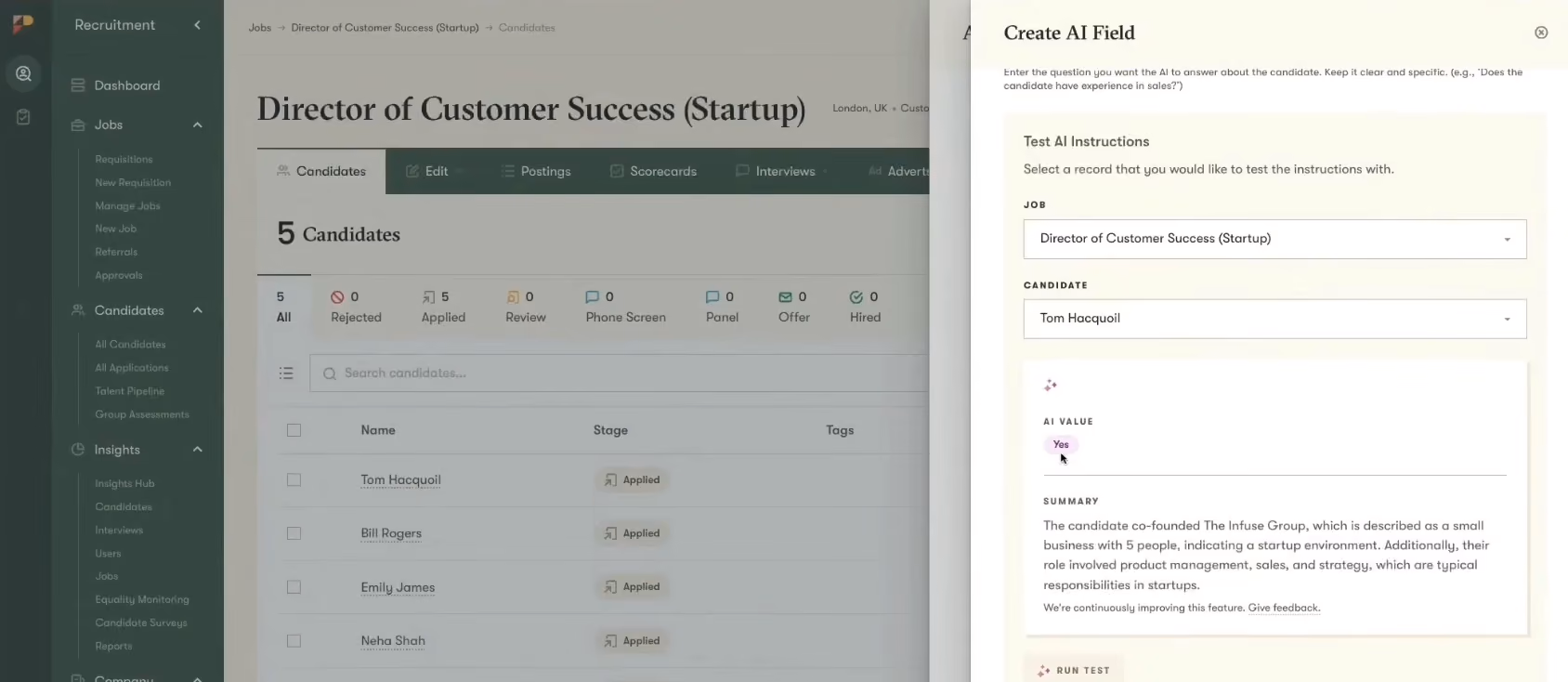1568x682 pixels.
Task: Open Emily James candidate profile
Action: click(x=398, y=587)
